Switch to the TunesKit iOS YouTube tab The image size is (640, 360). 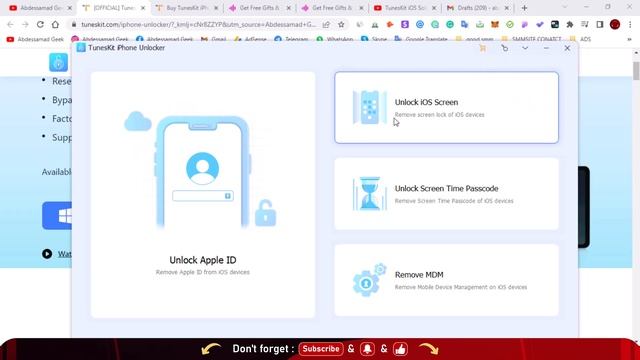406,8
